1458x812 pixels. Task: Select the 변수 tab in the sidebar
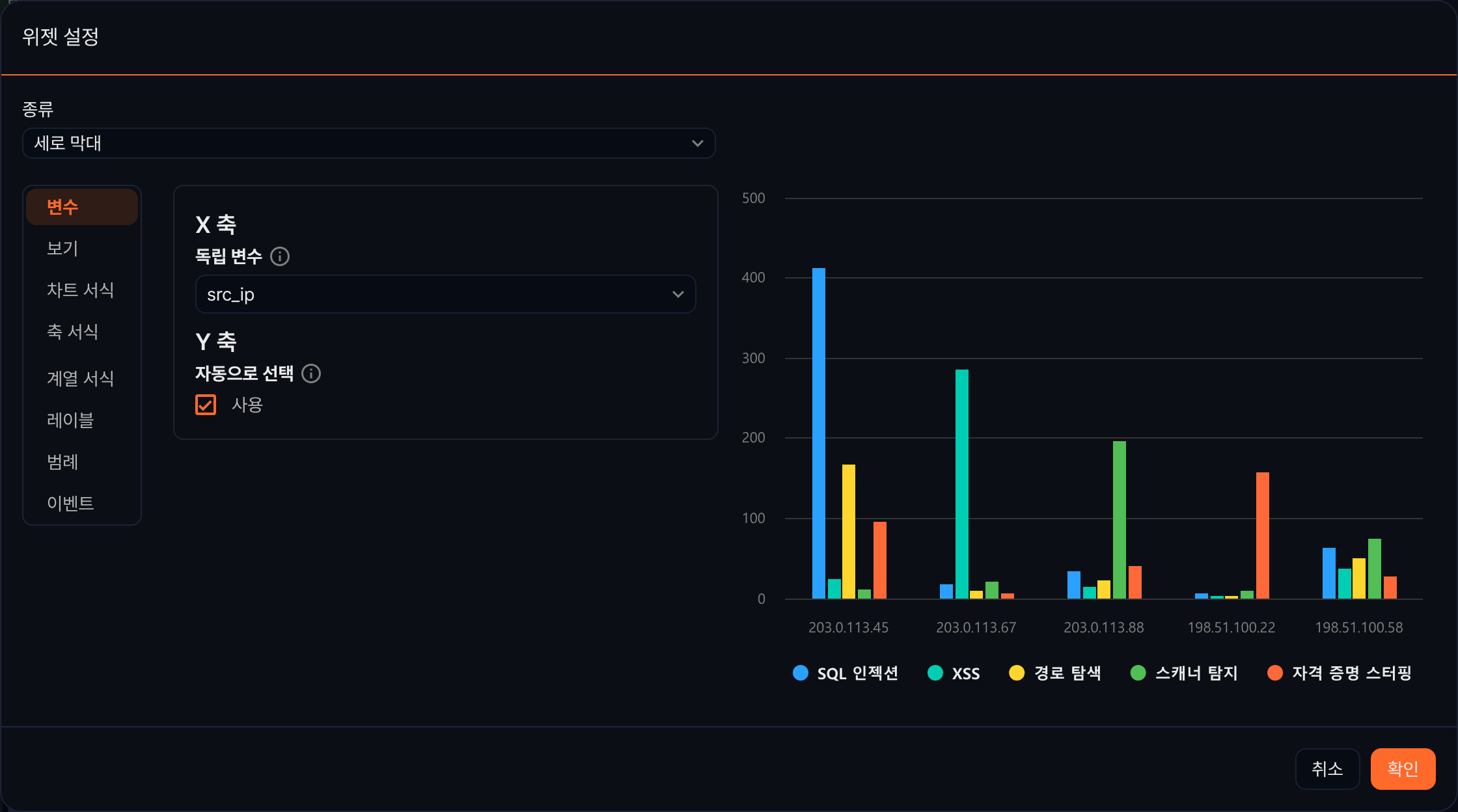[82, 207]
